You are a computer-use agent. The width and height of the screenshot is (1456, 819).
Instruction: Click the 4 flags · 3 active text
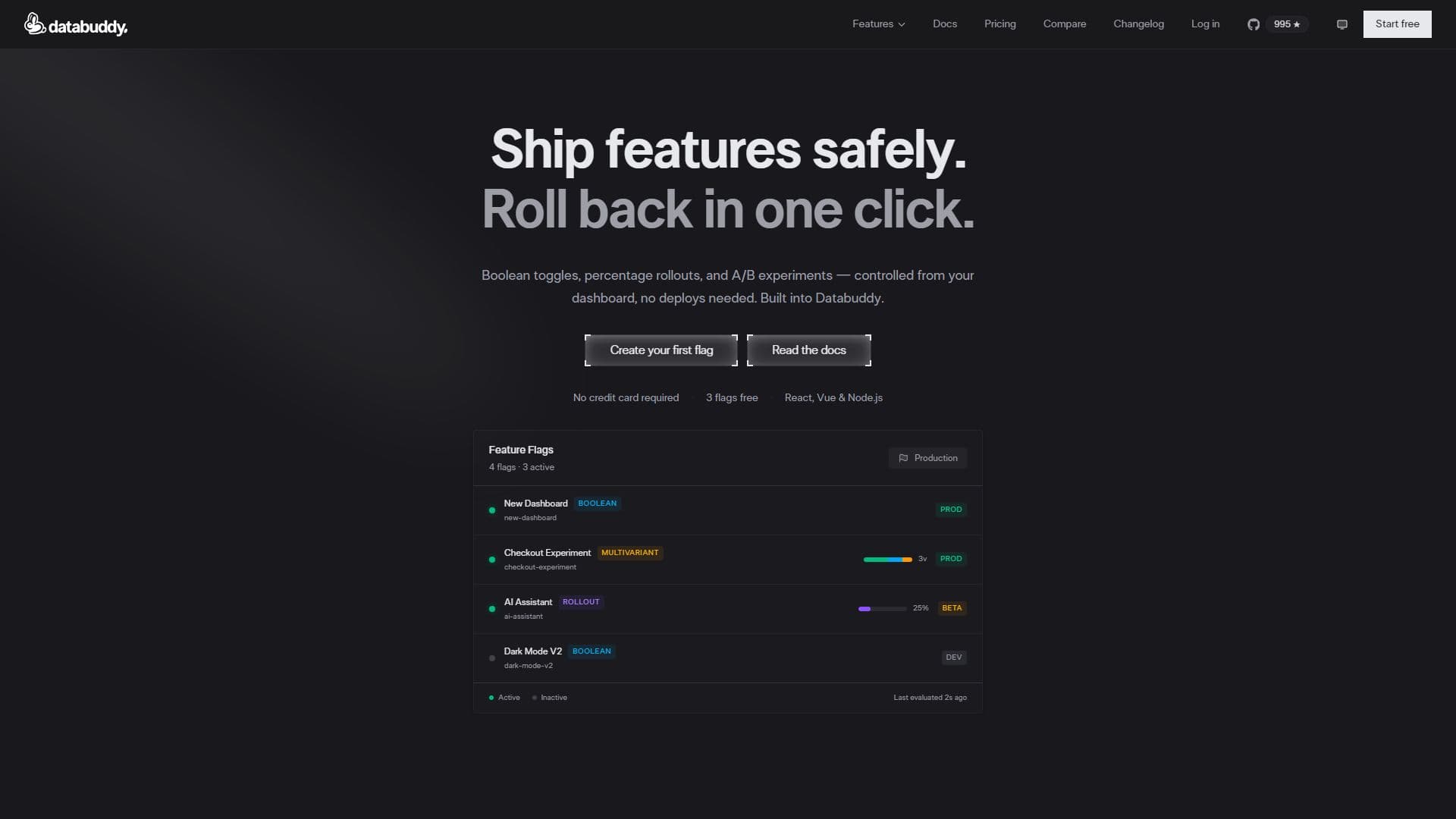[521, 467]
